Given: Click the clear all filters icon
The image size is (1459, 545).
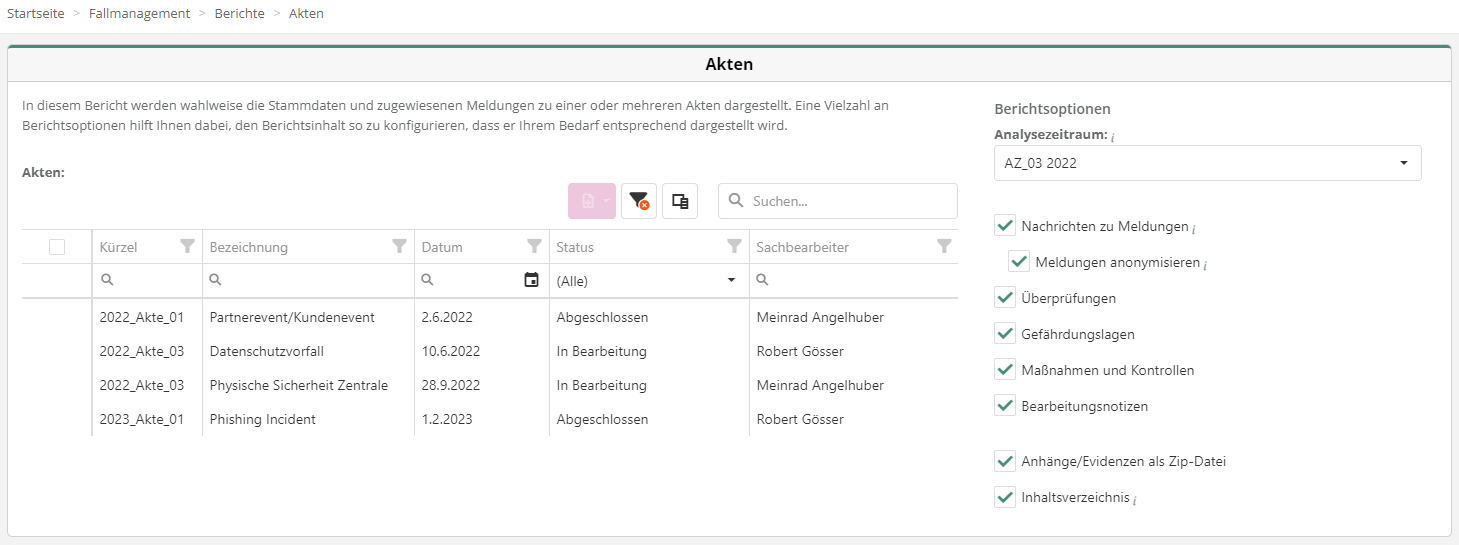Looking at the screenshot, I should pos(639,201).
